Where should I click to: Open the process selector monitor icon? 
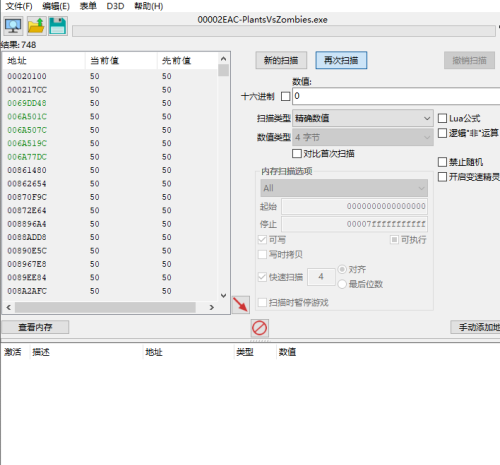[x=13, y=26]
